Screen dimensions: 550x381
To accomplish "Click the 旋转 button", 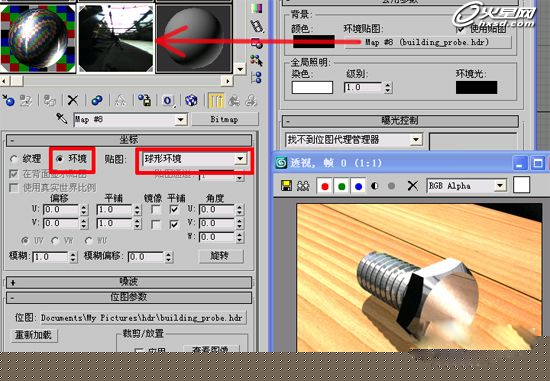I will [221, 256].
